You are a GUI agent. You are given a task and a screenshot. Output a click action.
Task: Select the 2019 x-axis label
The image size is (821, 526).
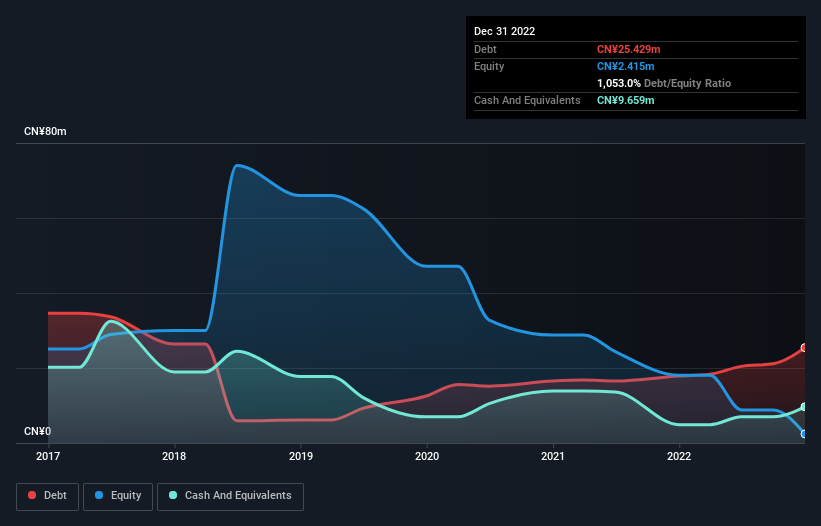click(x=301, y=456)
